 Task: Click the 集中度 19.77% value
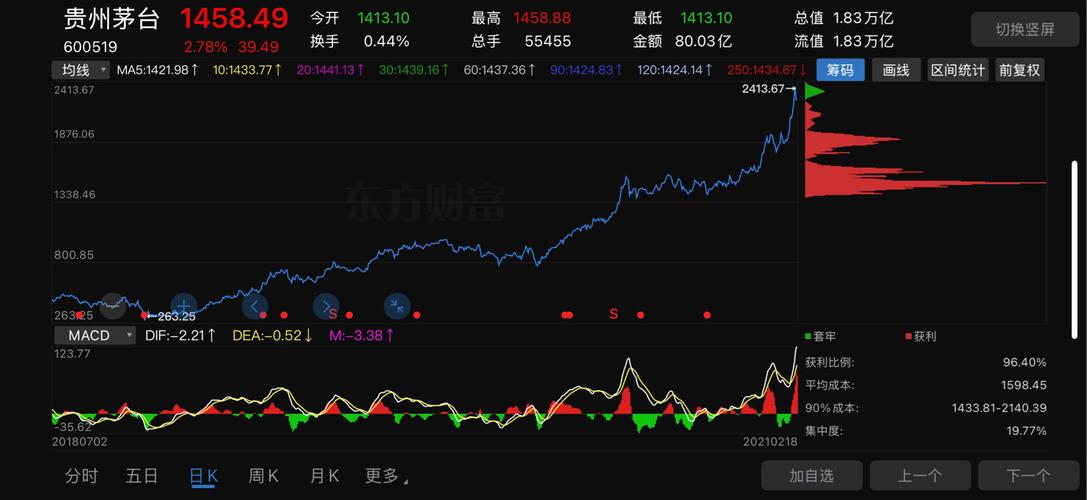point(1027,431)
